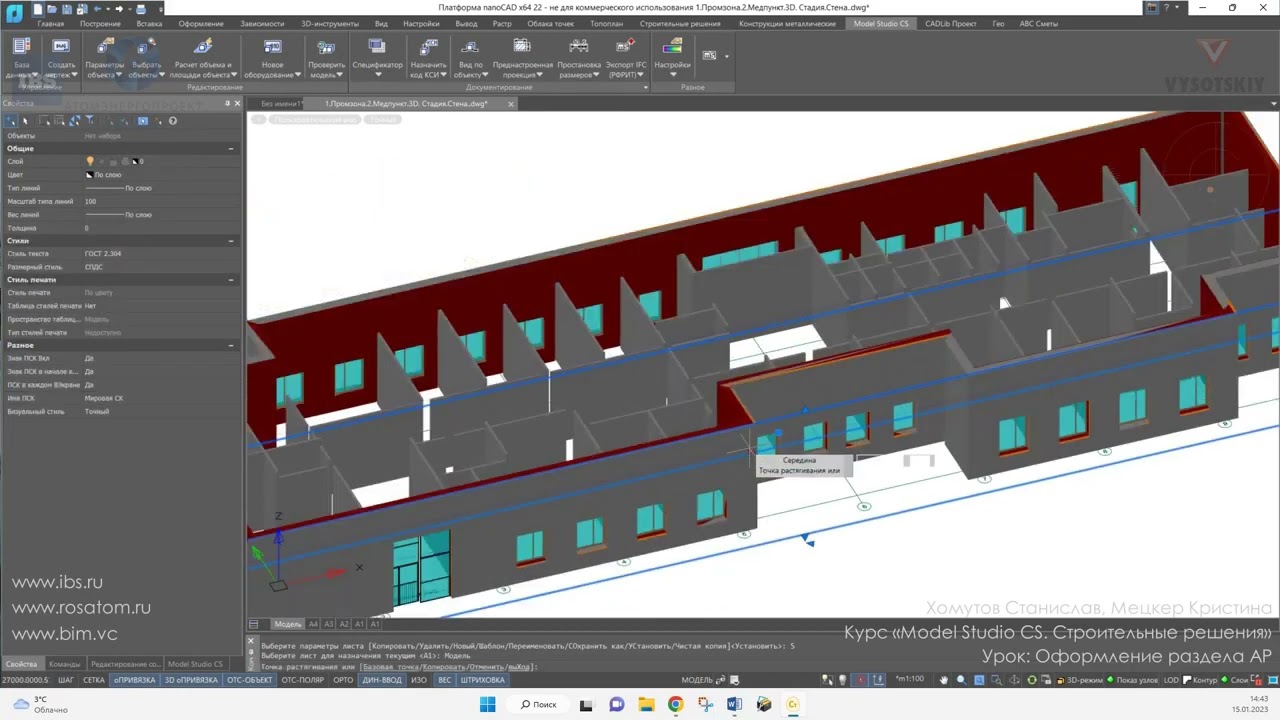The width and height of the screenshot is (1280, 720).
Task: Open the m1:100 scale dropdown in status bar
Action: 909,680
